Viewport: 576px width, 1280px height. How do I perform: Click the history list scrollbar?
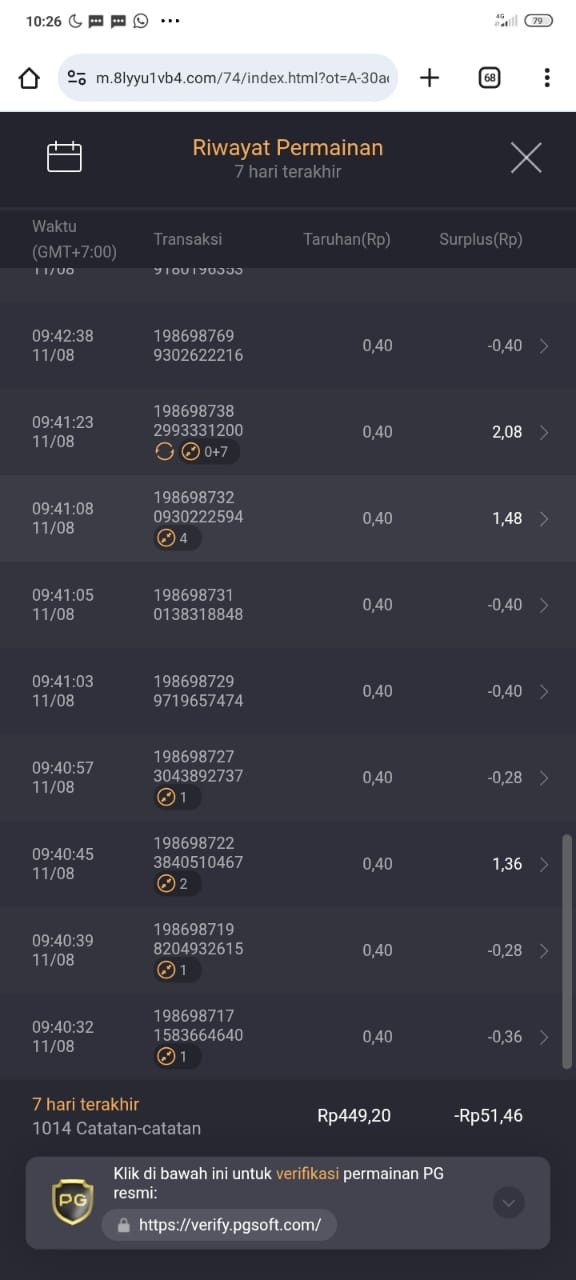pyautogui.click(x=567, y=950)
